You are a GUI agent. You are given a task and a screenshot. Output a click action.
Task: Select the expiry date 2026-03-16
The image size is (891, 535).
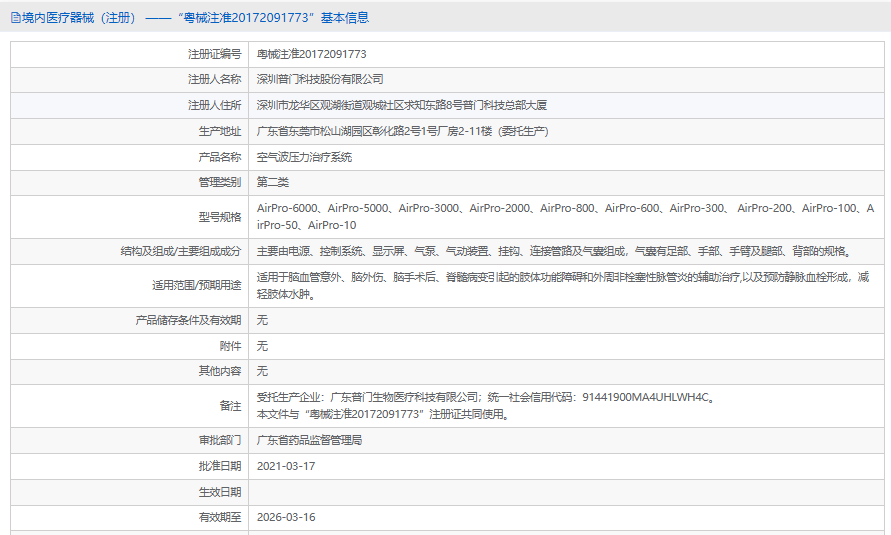[x=286, y=518]
